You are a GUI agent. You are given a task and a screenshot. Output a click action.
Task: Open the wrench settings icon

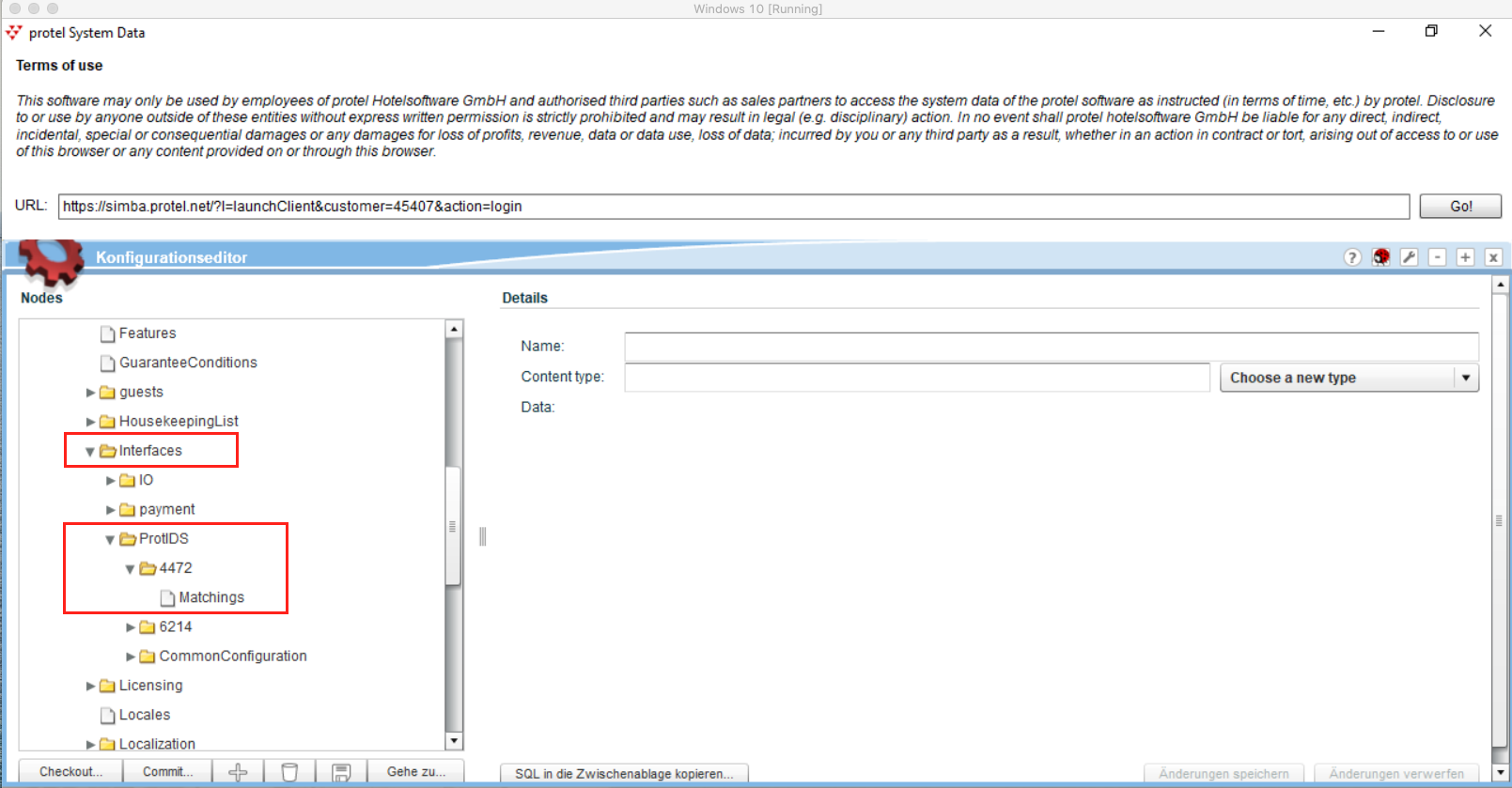click(1409, 257)
